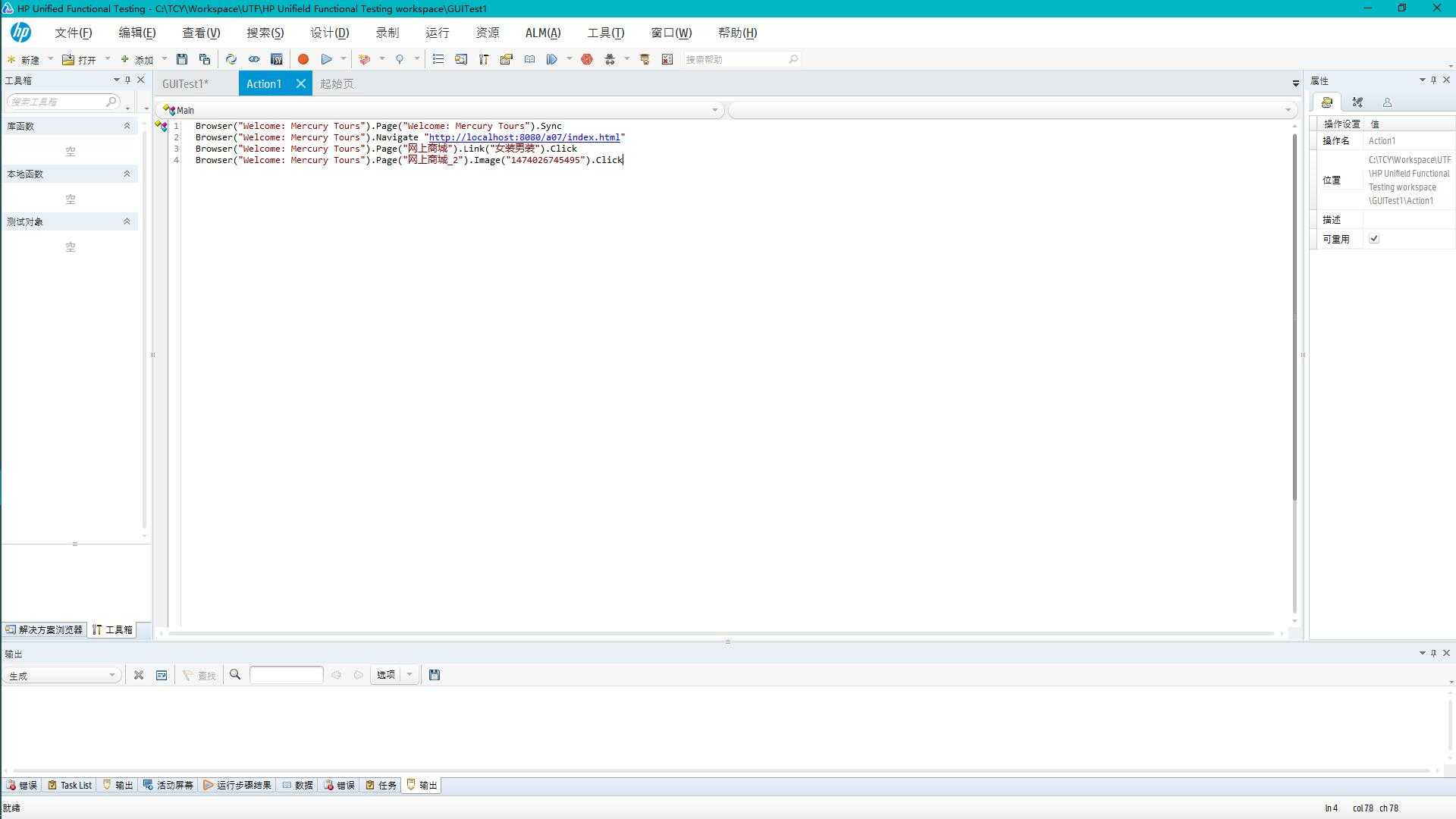This screenshot has width=1456, height=819.
Task: Open the document tab list dropdown
Action: pyautogui.click(x=1296, y=83)
